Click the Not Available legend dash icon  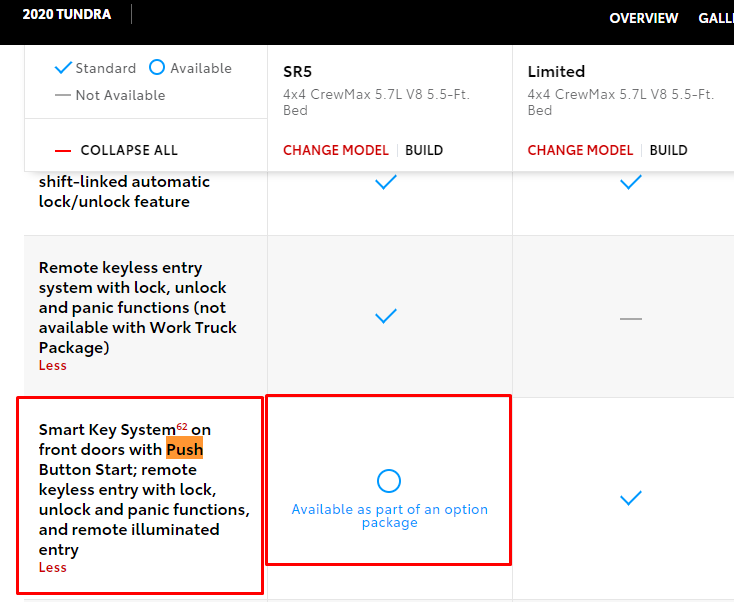pos(63,95)
